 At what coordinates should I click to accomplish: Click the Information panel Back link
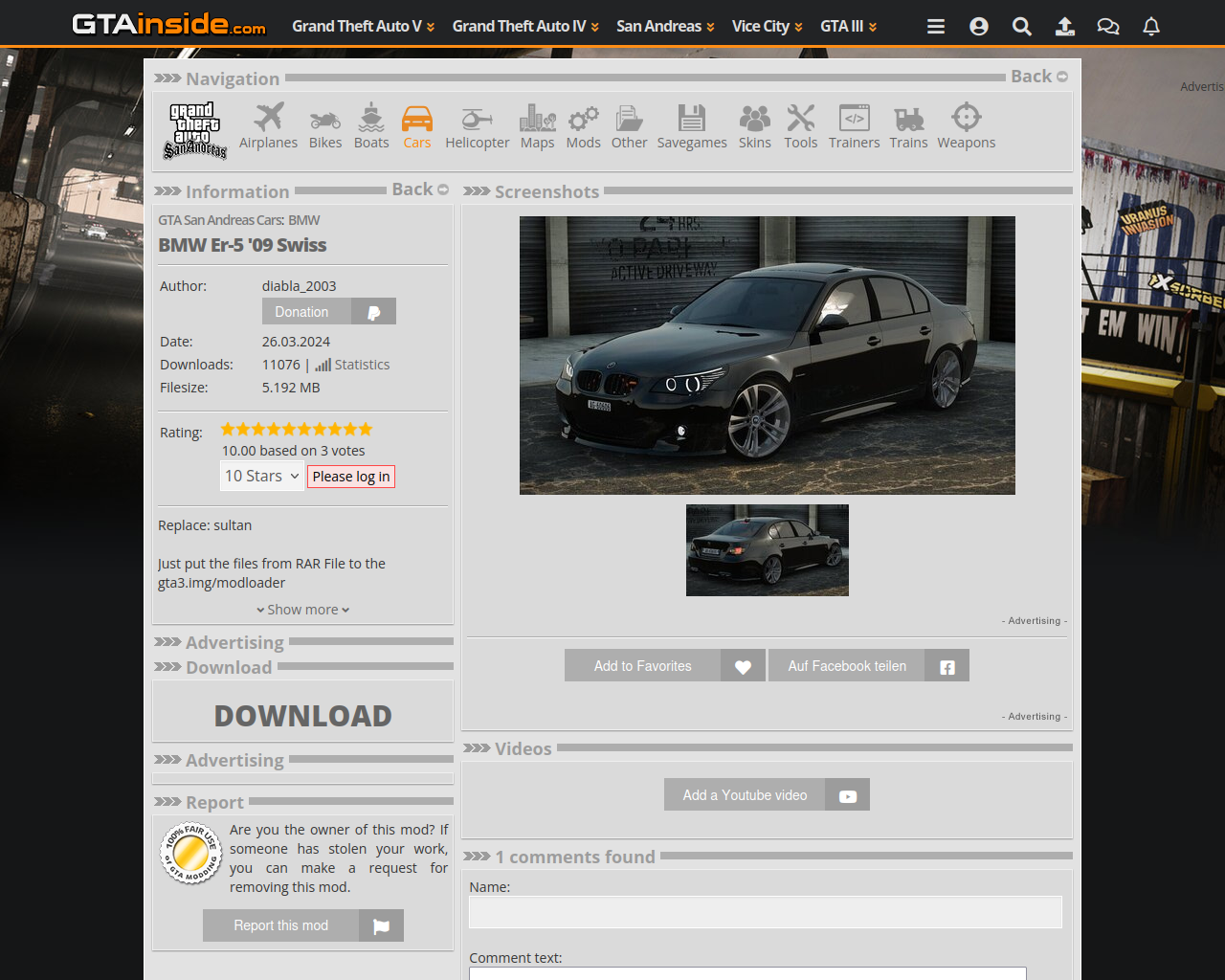[x=420, y=189]
